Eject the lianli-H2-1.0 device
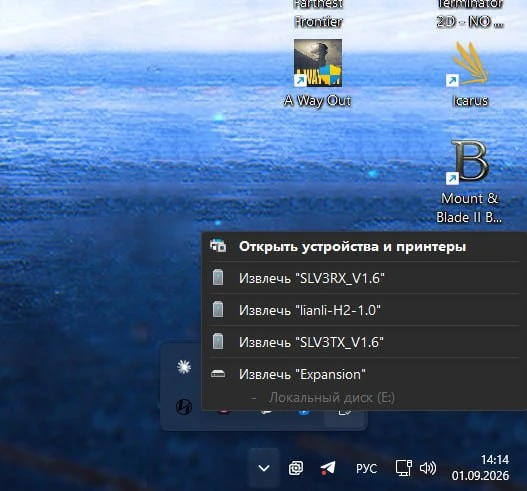Image resolution: width=527 pixels, height=491 pixels. (x=364, y=310)
